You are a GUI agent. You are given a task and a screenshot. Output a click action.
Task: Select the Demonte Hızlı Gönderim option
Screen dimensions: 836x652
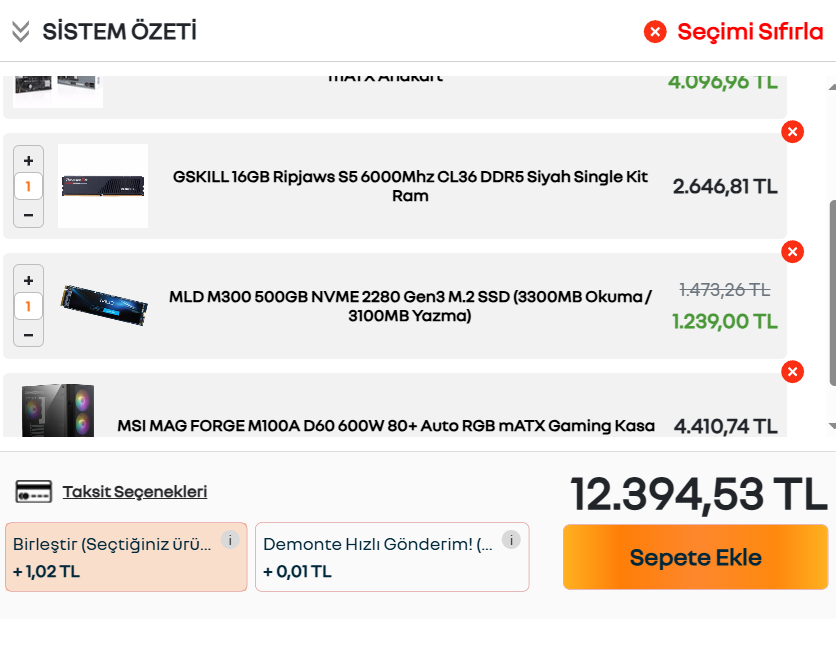point(380,557)
